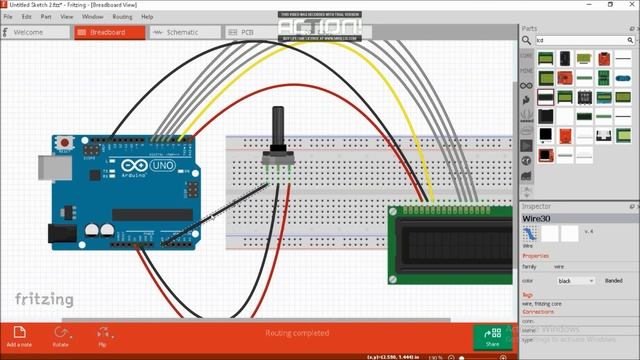Viewport: 640px width, 360px height.
Task: Open the Part menu
Action: (x=46, y=17)
